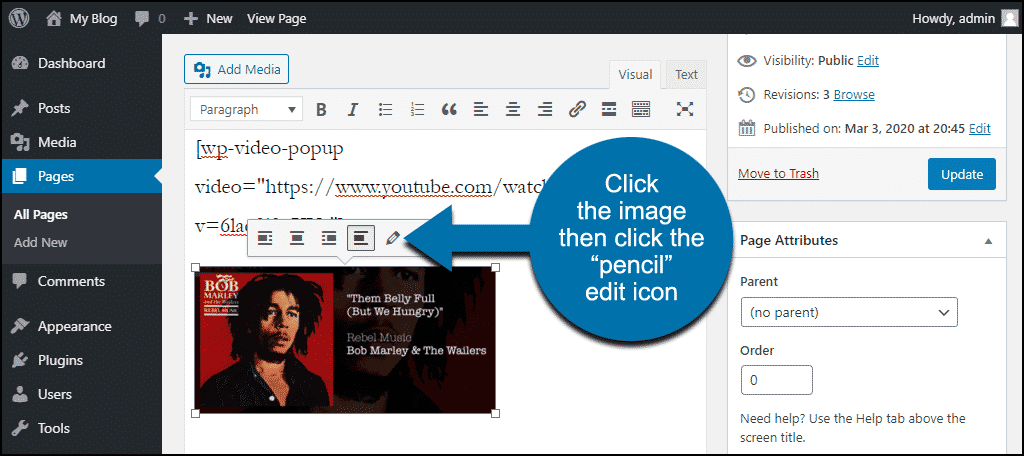This screenshot has height=456, width=1024.
Task: Align image right in image toolbar
Action: pos(329,239)
